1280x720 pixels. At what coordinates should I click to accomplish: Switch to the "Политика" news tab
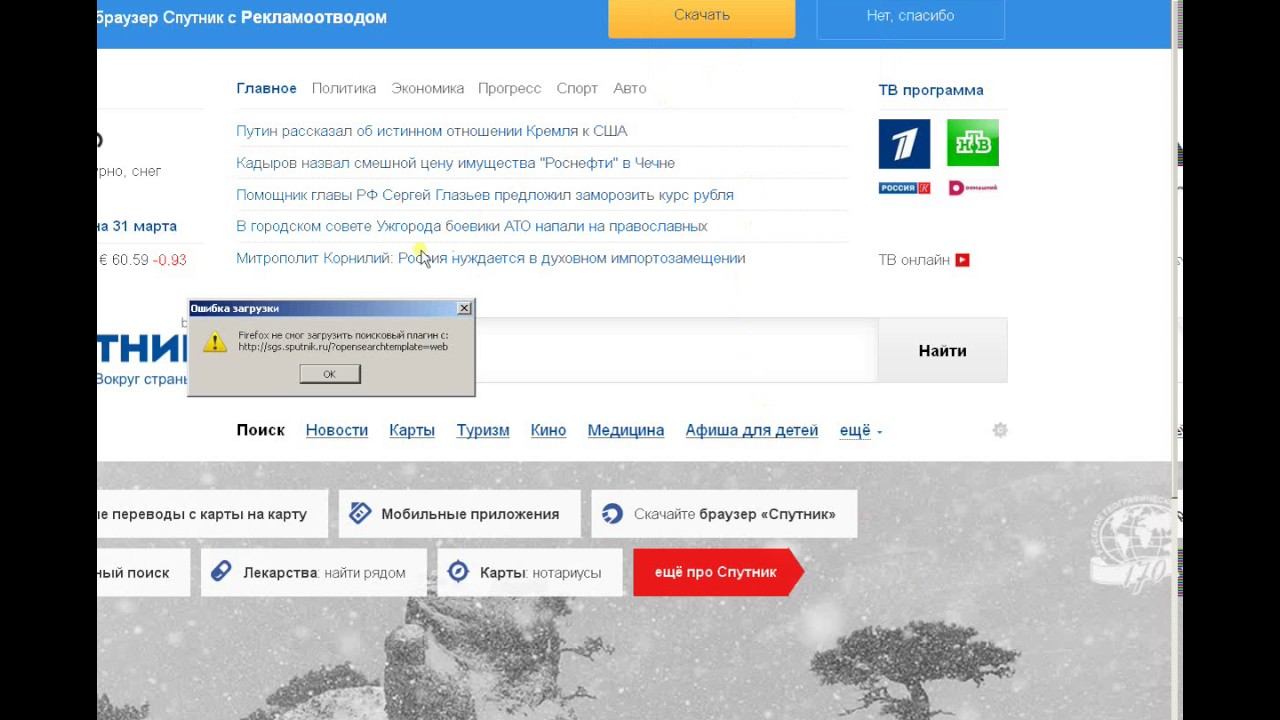point(344,88)
